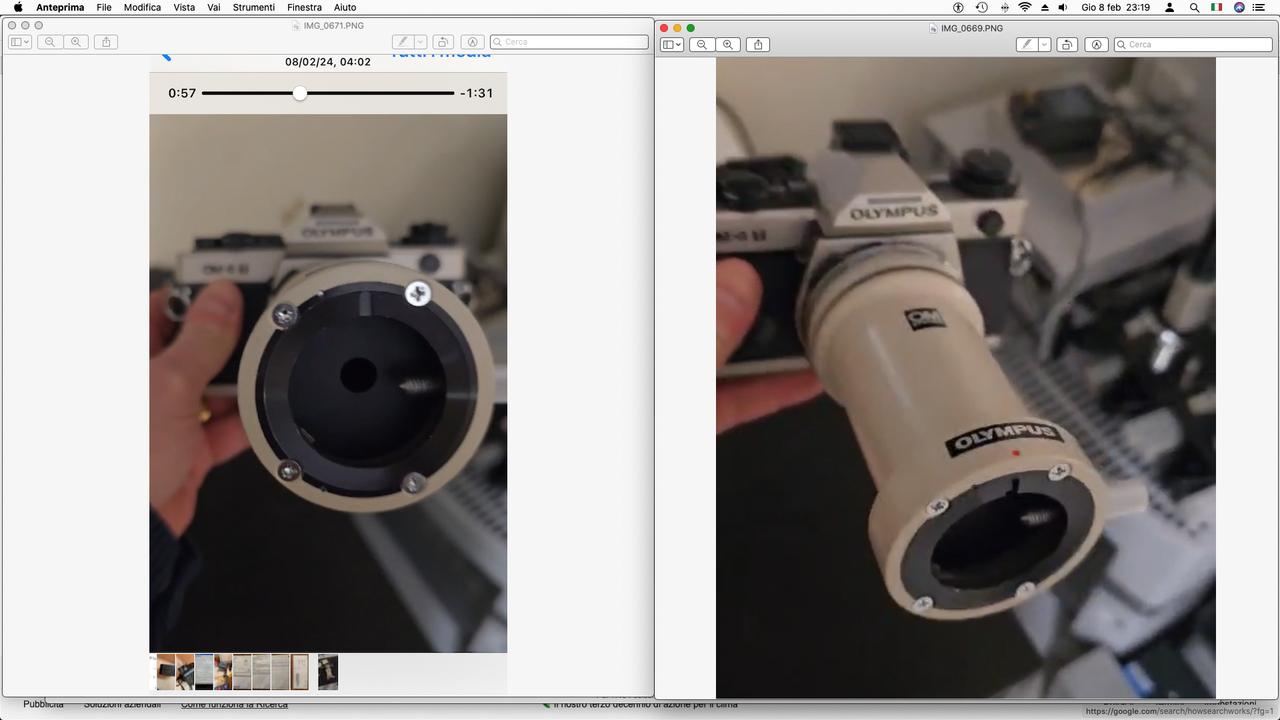This screenshot has height=720, width=1280.
Task: Show markup toolbar in IMG_0671 window
Action: point(473,42)
